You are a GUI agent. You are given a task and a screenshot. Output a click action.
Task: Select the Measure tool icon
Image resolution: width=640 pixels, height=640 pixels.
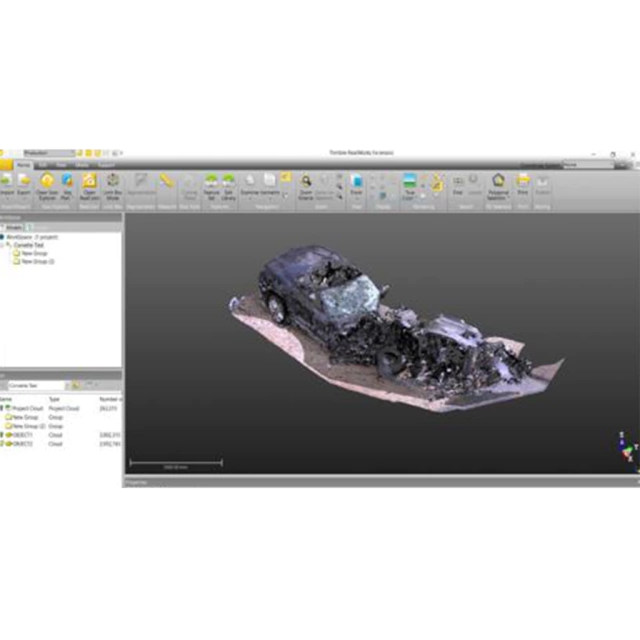[166, 181]
